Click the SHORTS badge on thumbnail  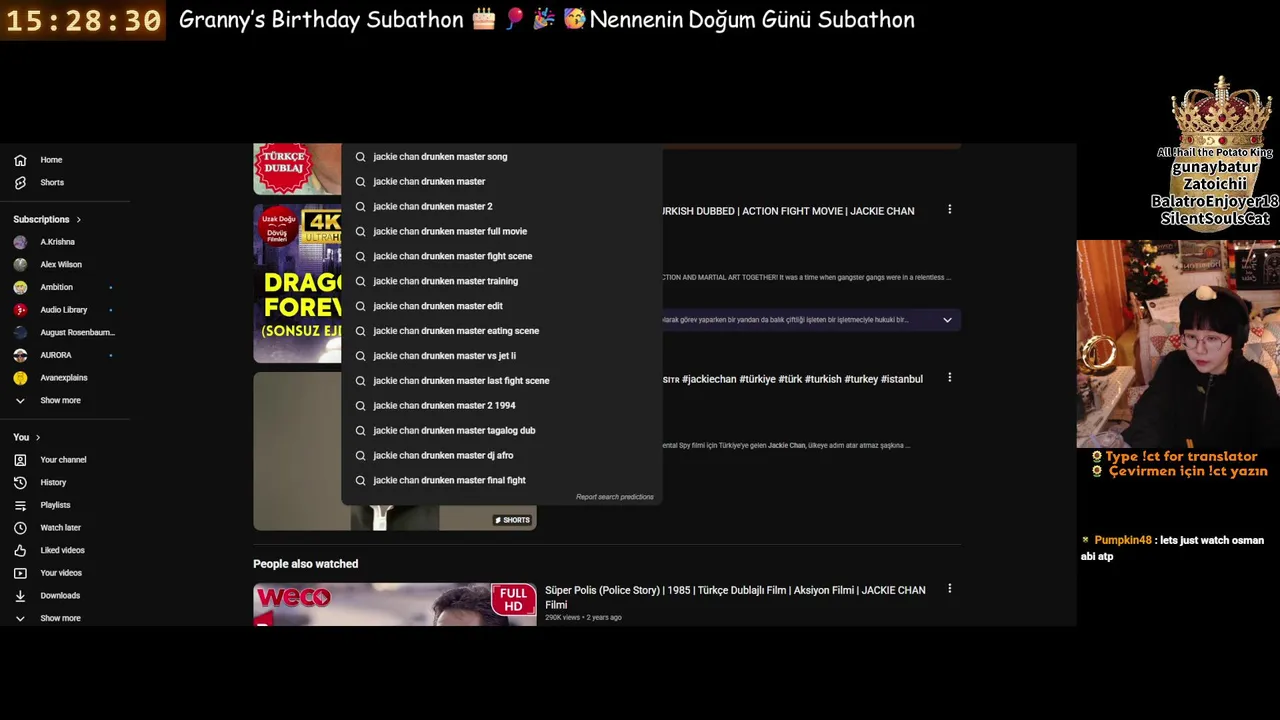click(512, 520)
